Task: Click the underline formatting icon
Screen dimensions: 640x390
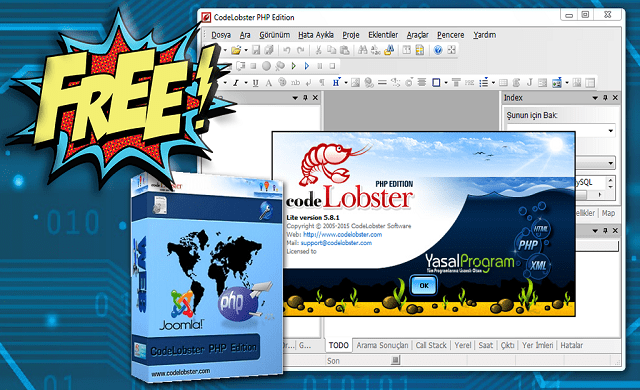Action: coord(256,83)
